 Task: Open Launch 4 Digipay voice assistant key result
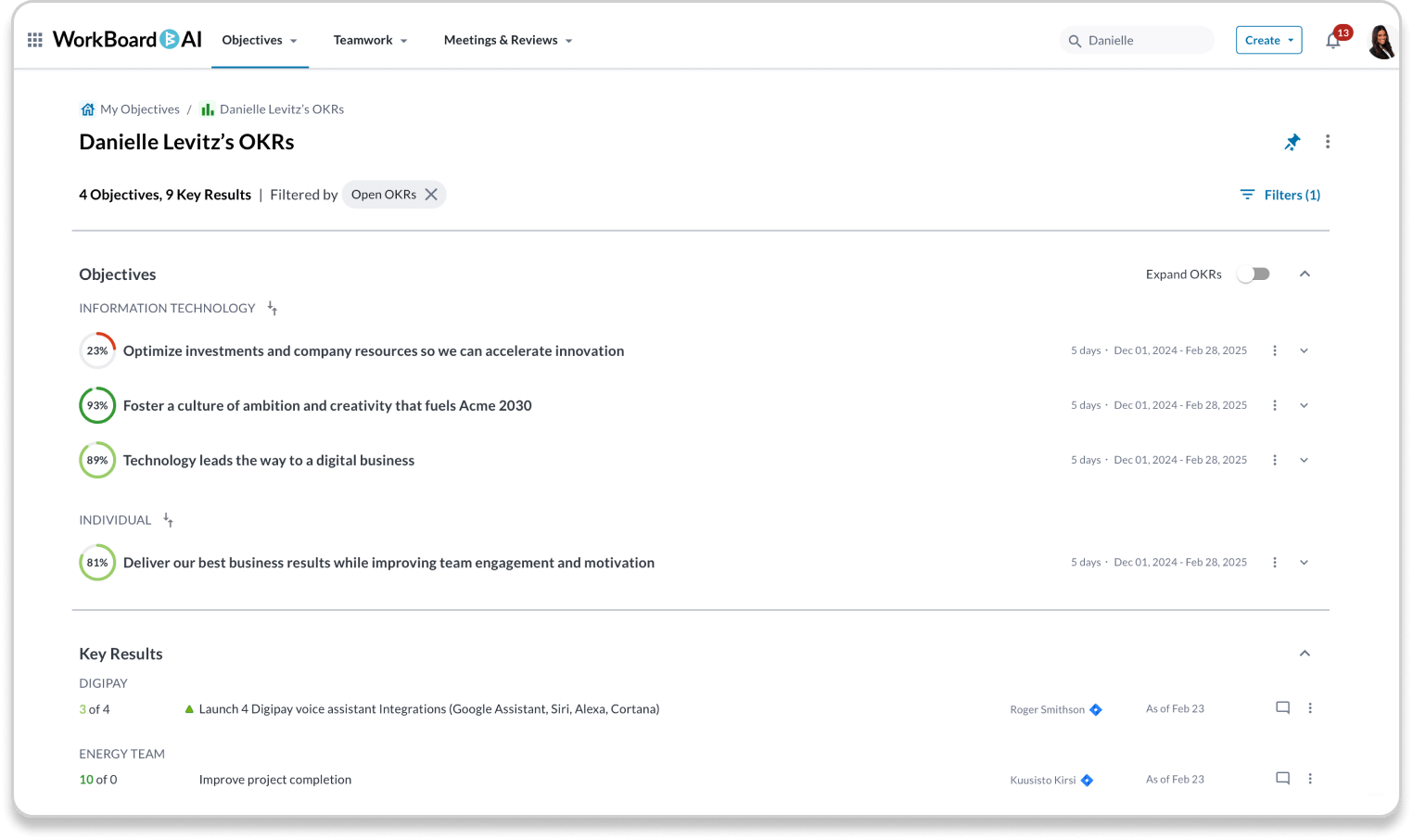(x=429, y=709)
